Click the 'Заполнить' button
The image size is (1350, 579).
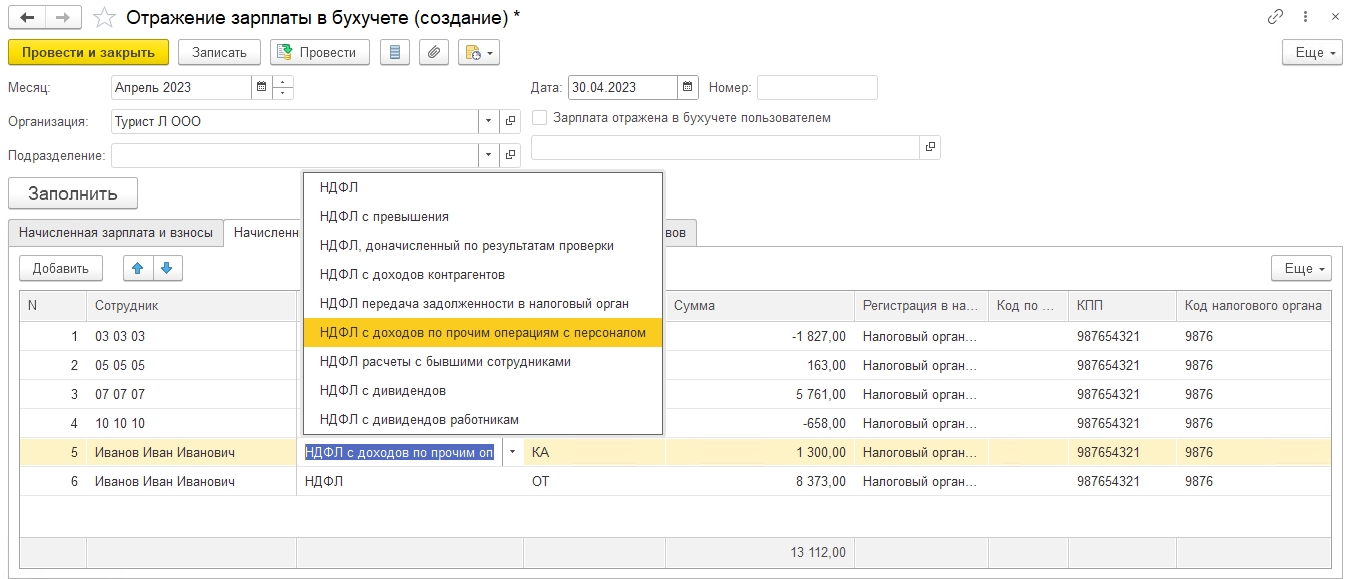pyautogui.click(x=73, y=194)
